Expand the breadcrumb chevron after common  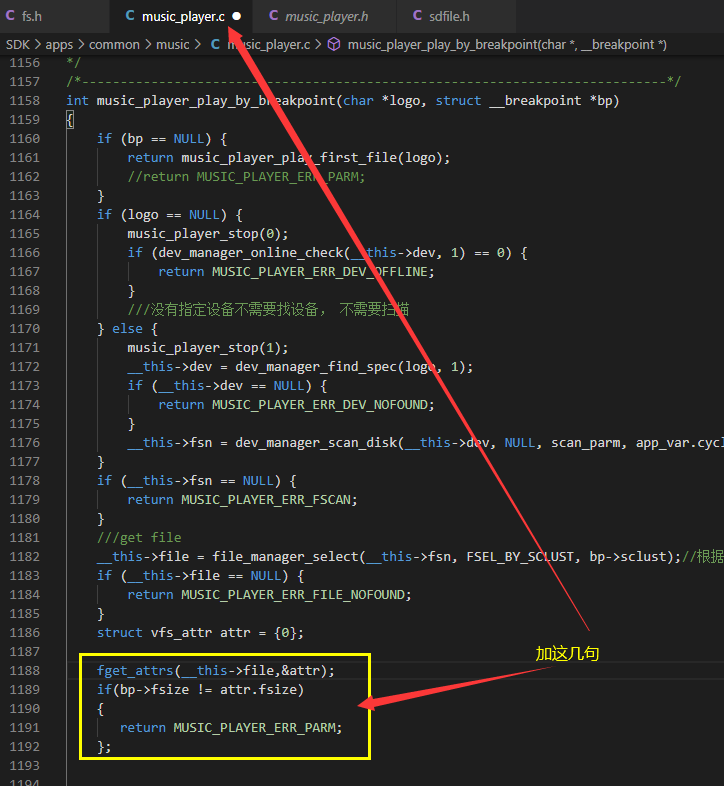(148, 45)
